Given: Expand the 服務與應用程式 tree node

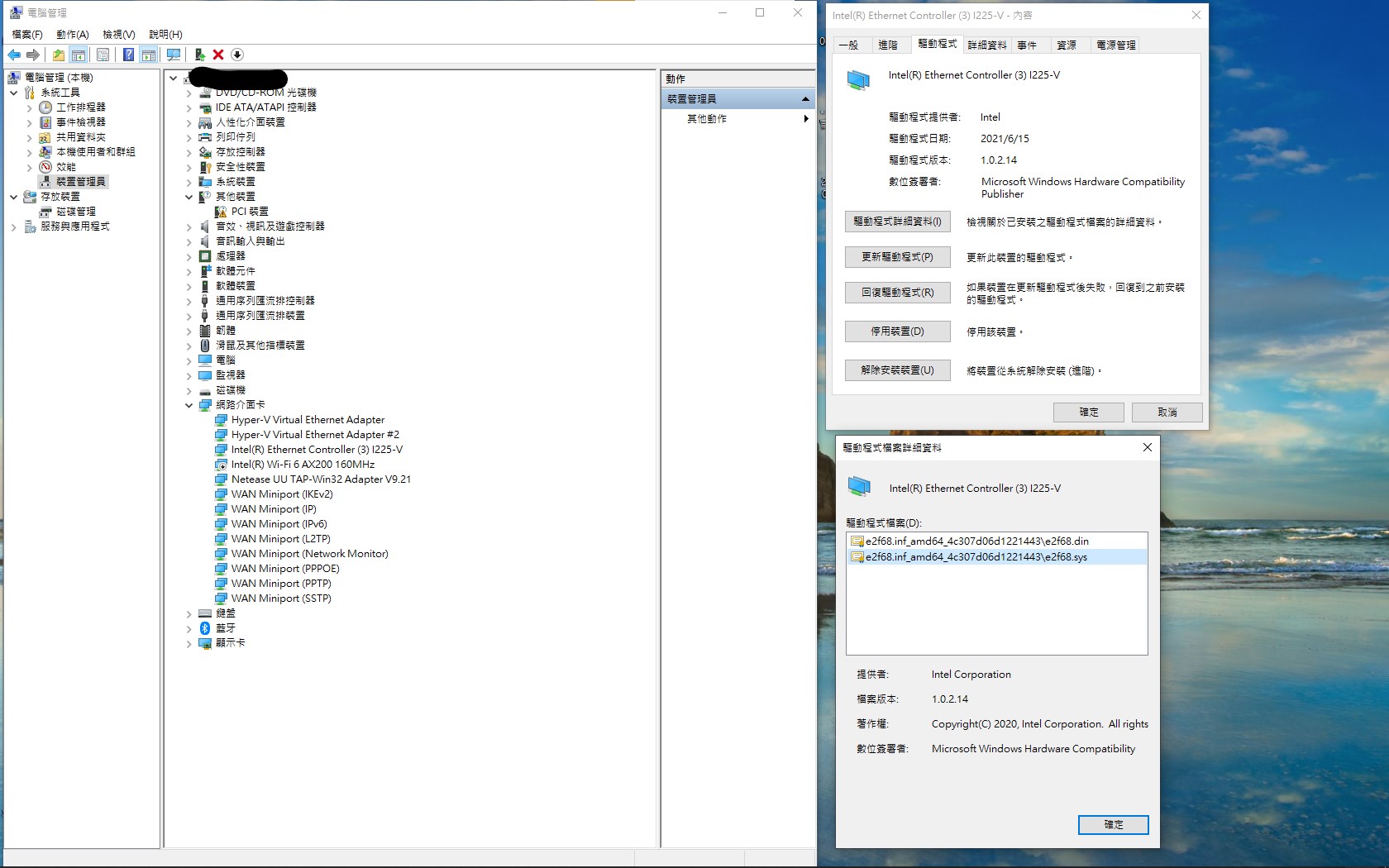Looking at the screenshot, I should click(13, 227).
